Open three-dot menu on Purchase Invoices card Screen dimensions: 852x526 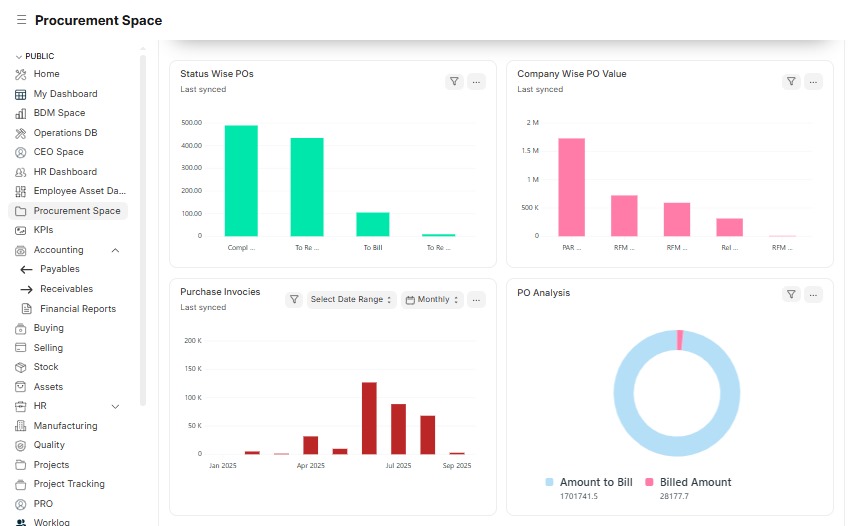(476, 299)
